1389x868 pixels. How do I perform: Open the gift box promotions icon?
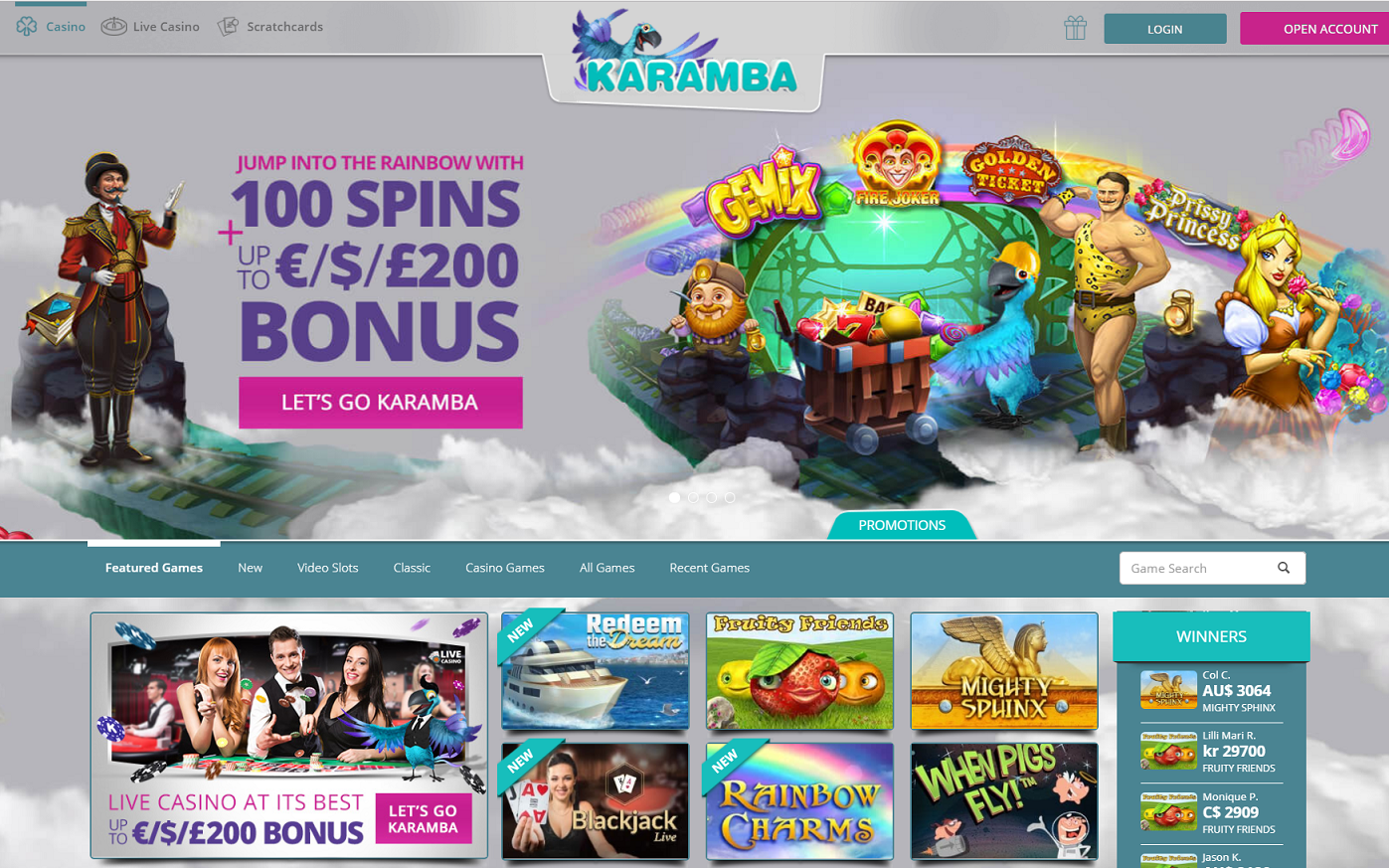[1075, 28]
